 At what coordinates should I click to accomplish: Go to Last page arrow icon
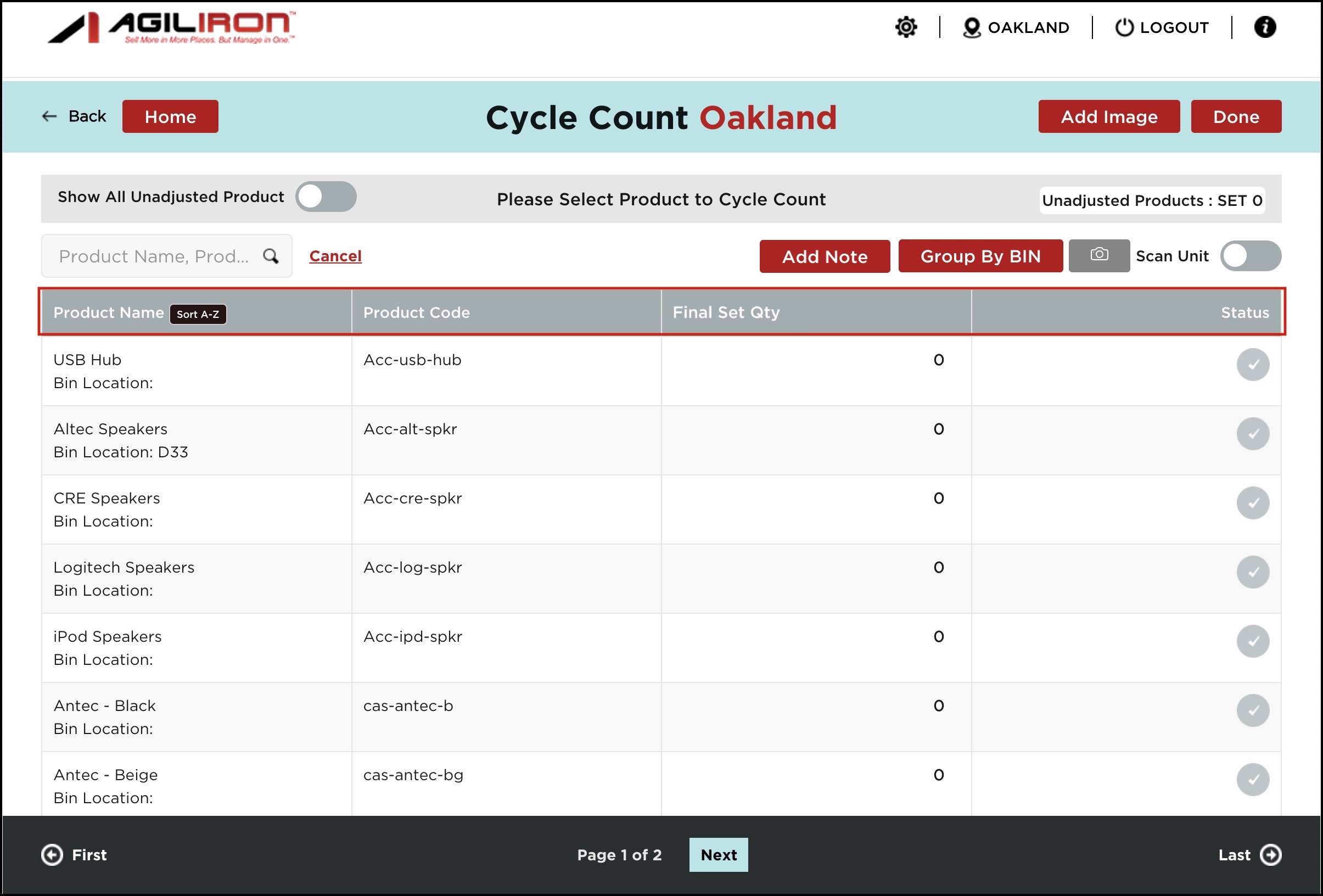click(x=1271, y=854)
